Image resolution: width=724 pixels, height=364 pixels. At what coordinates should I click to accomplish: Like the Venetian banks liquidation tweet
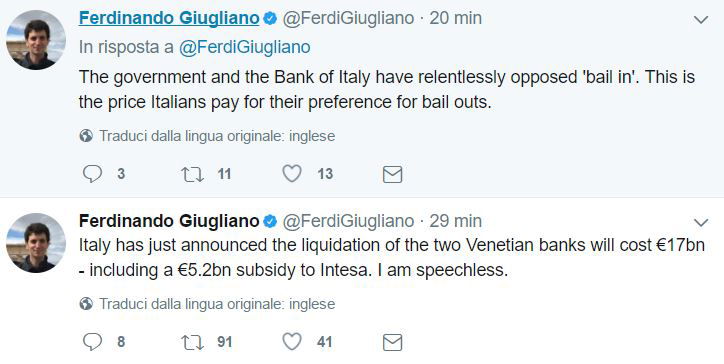(x=292, y=342)
